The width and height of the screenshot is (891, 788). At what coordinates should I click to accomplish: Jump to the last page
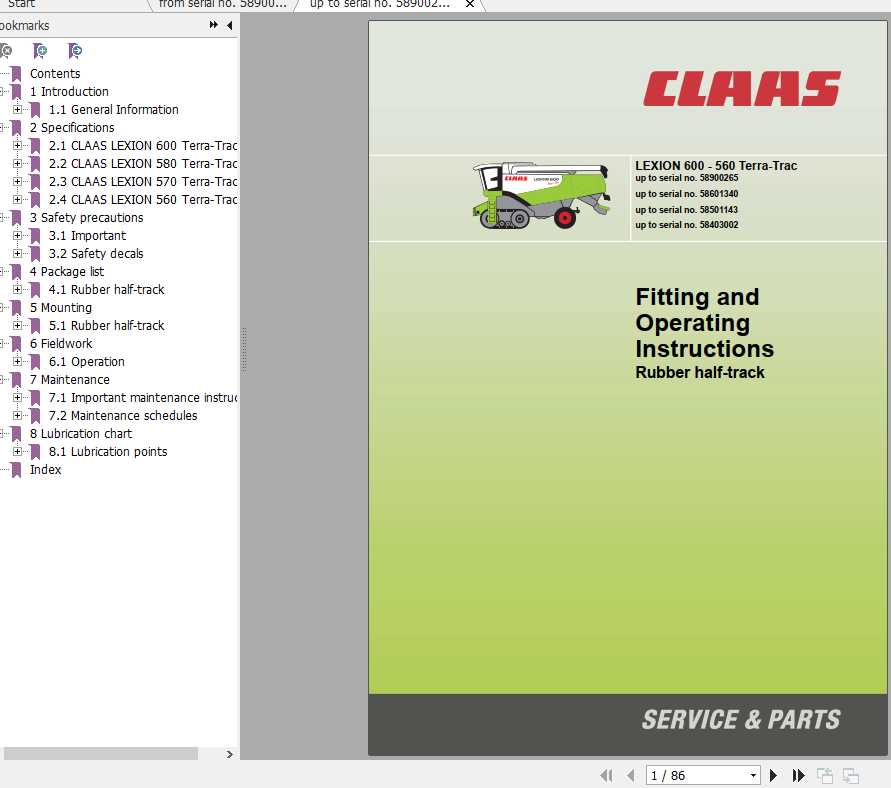[x=798, y=775]
